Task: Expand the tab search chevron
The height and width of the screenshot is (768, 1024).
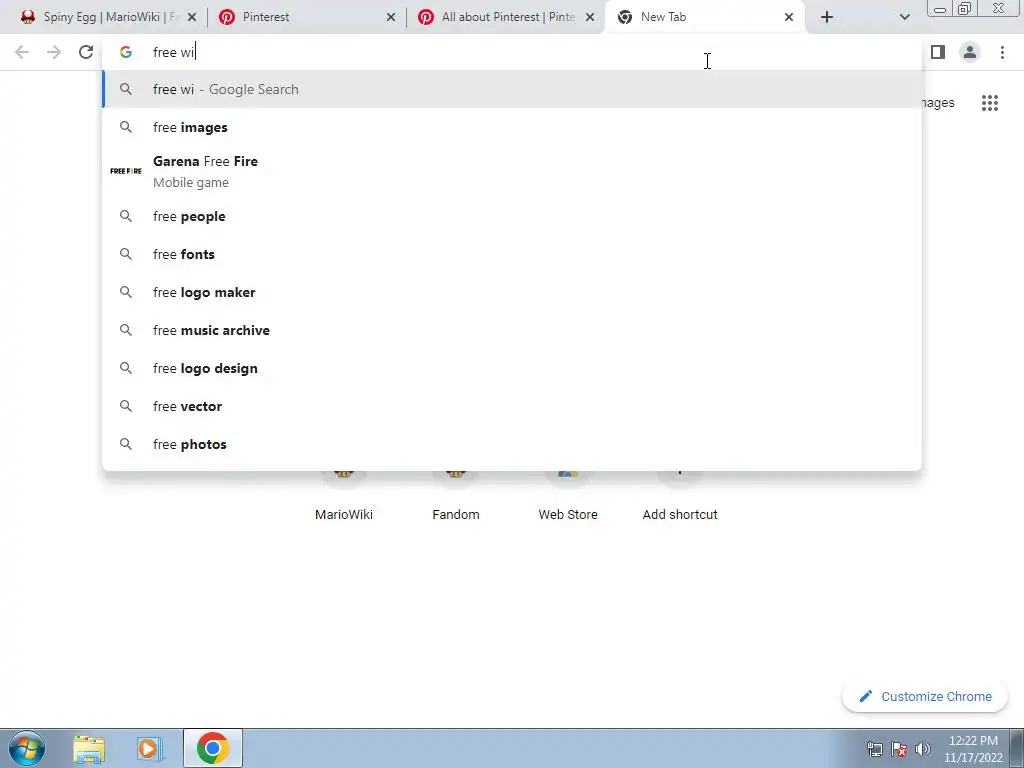Action: tap(904, 17)
